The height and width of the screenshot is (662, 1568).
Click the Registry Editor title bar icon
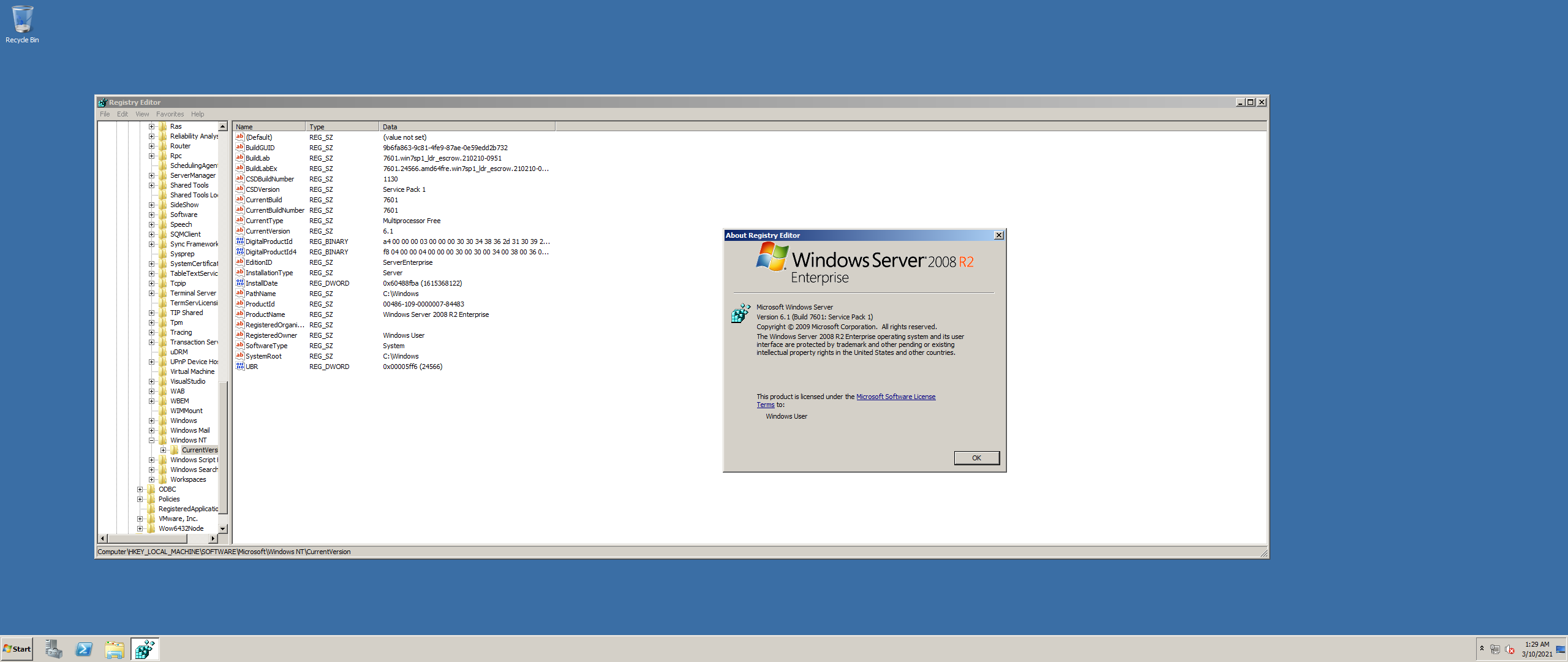[102, 102]
